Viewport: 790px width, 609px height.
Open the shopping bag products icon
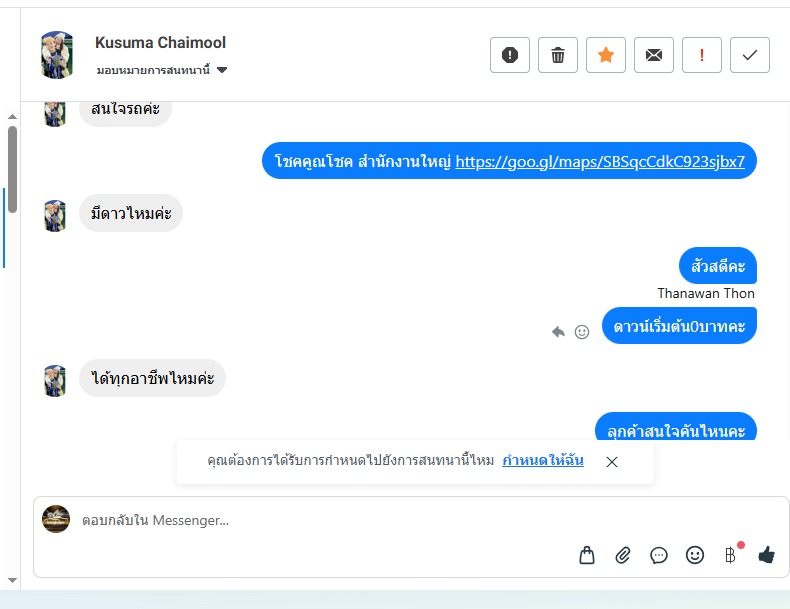(x=587, y=555)
